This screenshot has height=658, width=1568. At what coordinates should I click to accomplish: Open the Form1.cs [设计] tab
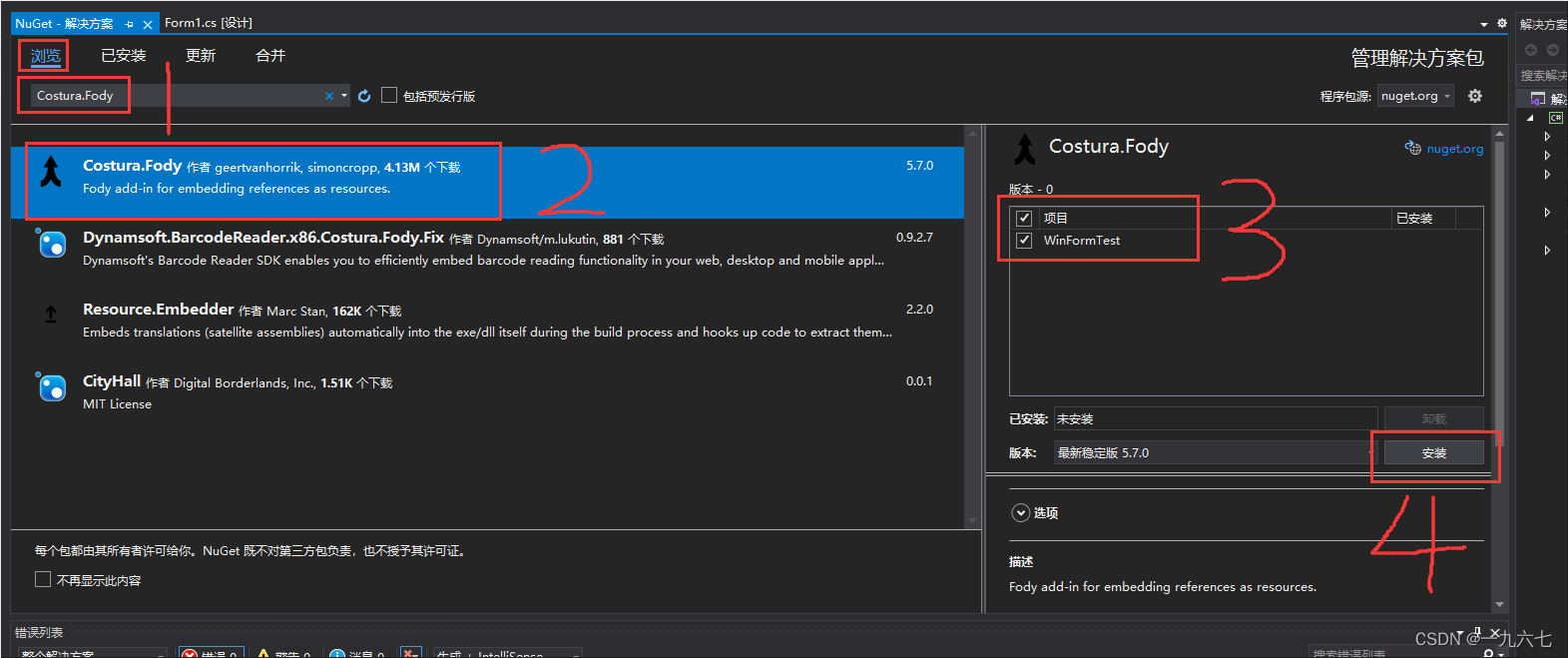[x=209, y=23]
